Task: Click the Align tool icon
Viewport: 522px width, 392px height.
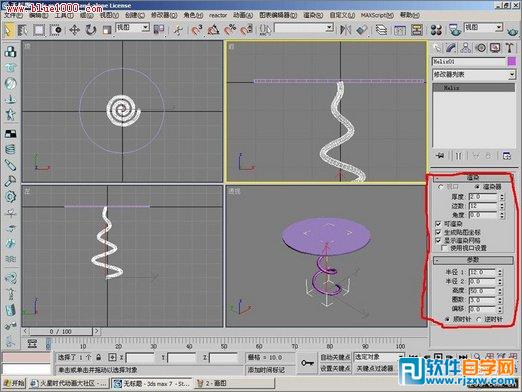Action: click(x=362, y=30)
